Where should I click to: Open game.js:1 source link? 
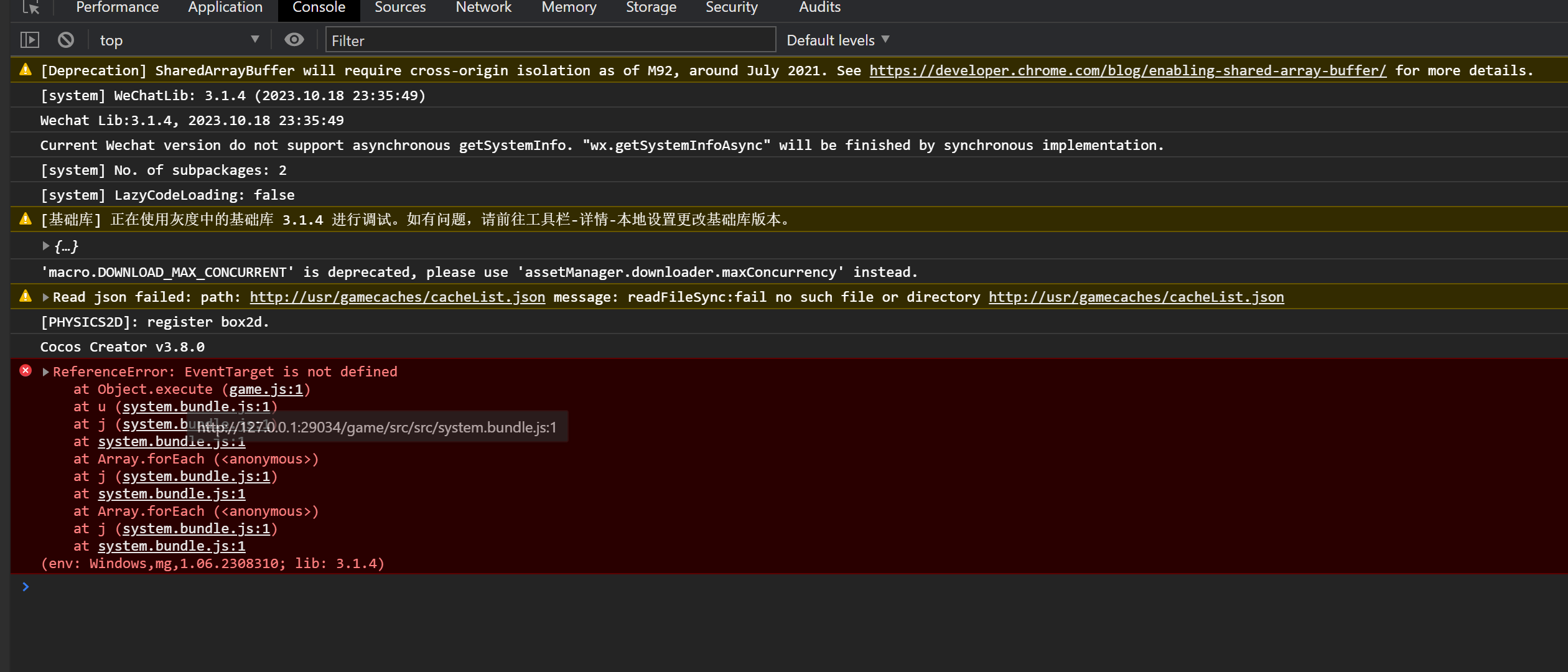pyautogui.click(x=266, y=390)
